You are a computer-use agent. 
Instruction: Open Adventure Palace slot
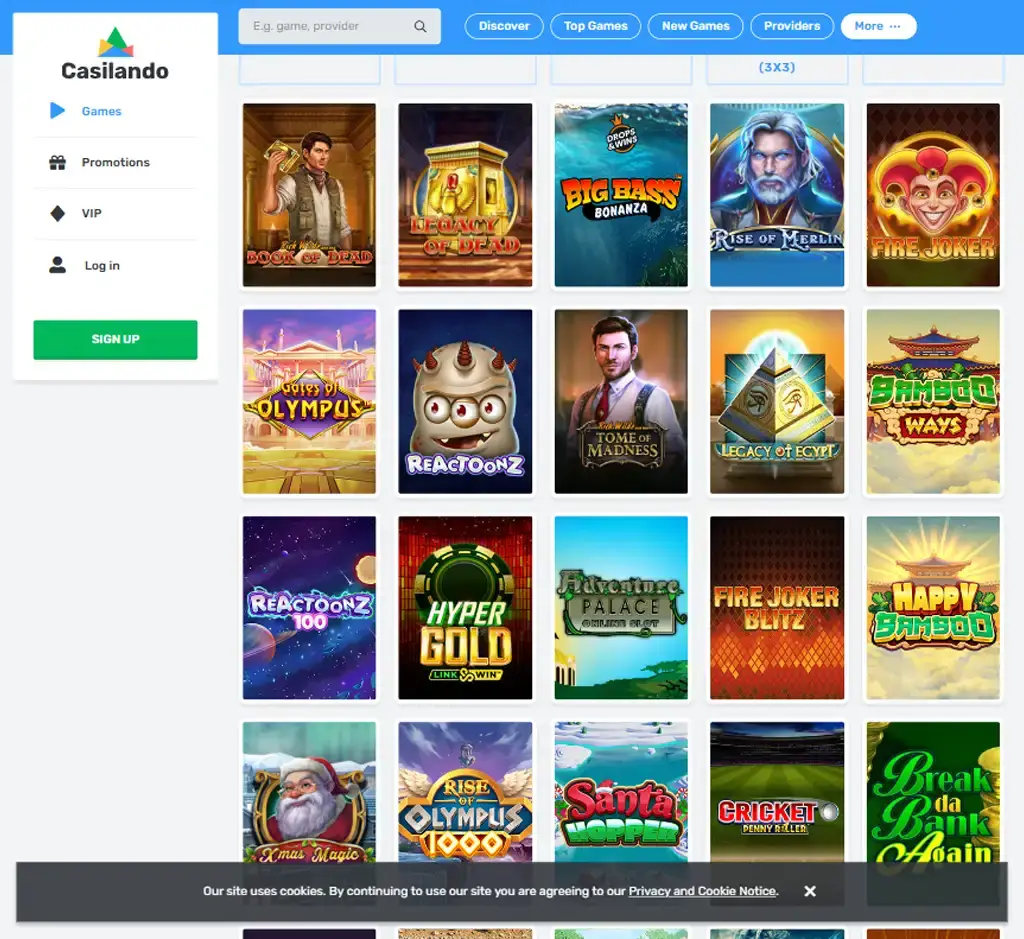pyautogui.click(x=621, y=608)
